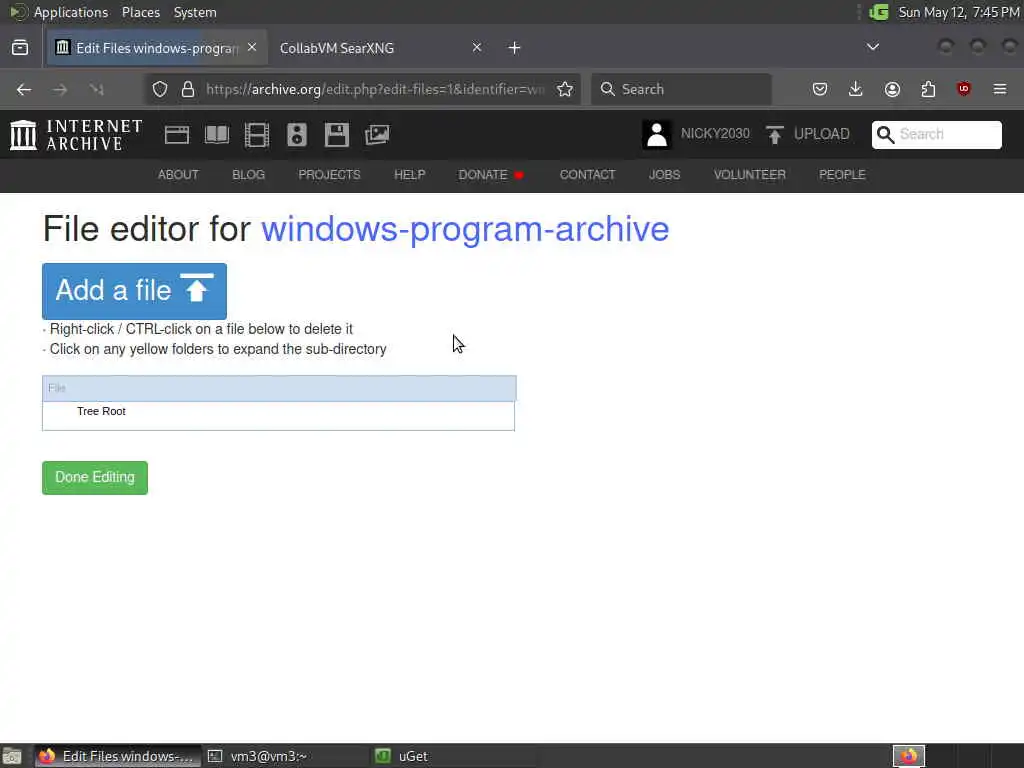The width and height of the screenshot is (1024, 768).
Task: Open the list all tabs dropdown
Action: (x=872, y=47)
